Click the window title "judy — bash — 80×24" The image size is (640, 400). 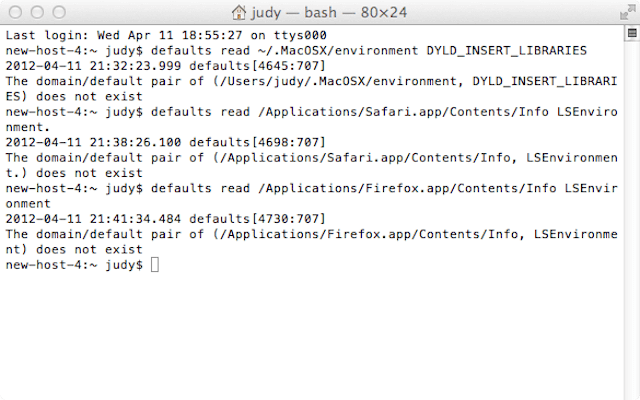[x=329, y=12]
